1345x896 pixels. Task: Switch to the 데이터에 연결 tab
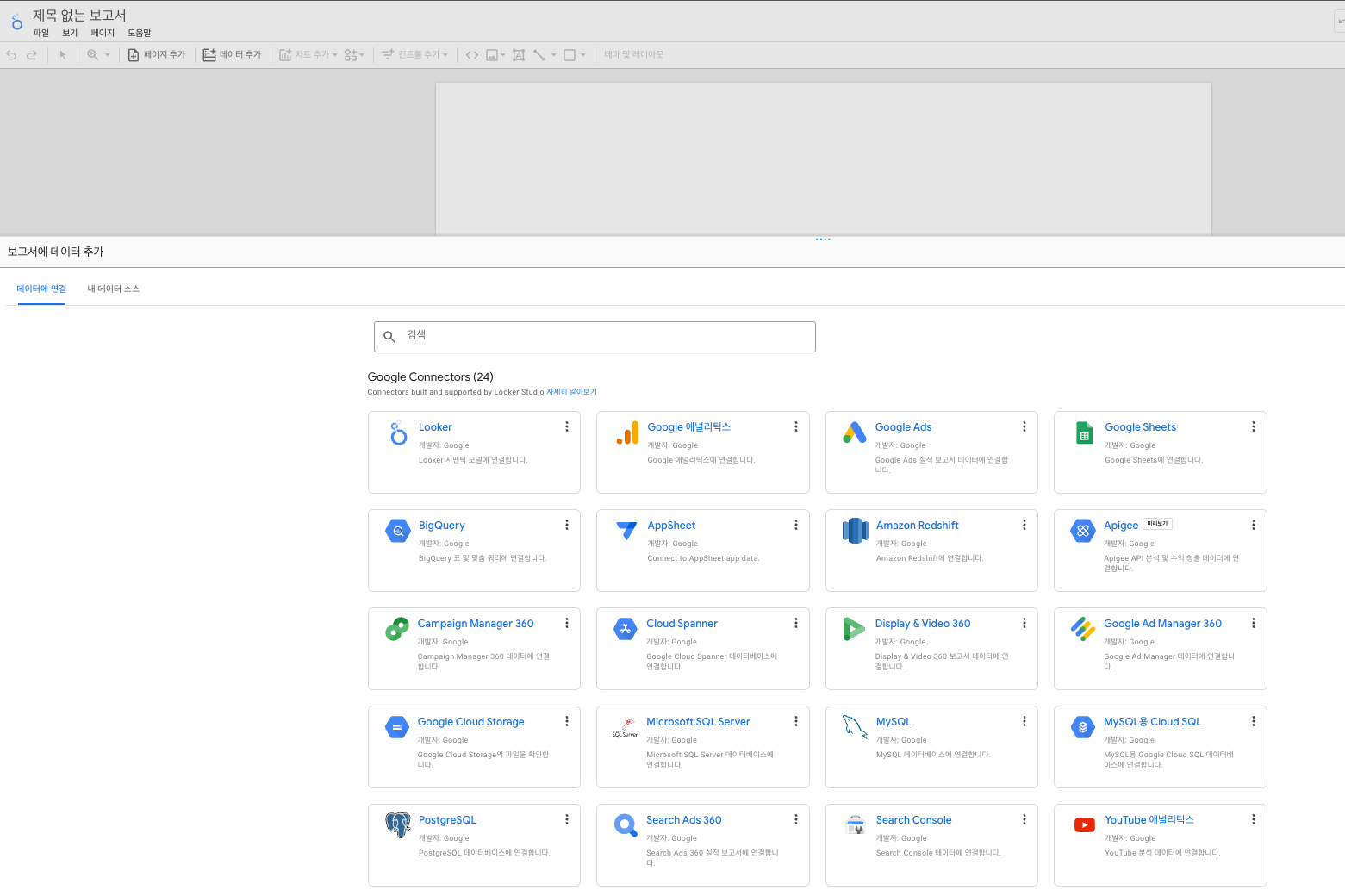click(41, 289)
